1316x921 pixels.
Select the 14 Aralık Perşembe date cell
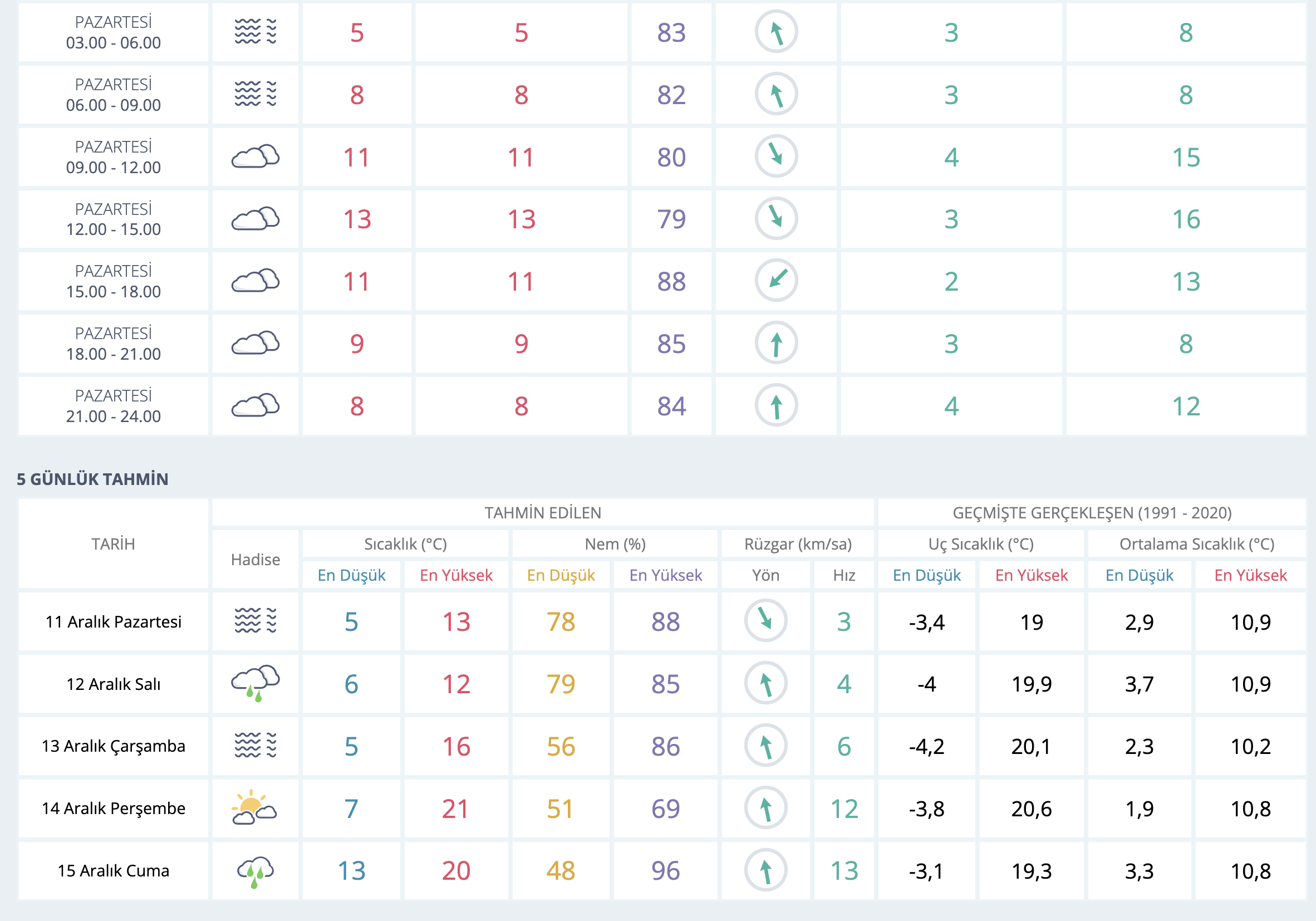pos(113,809)
